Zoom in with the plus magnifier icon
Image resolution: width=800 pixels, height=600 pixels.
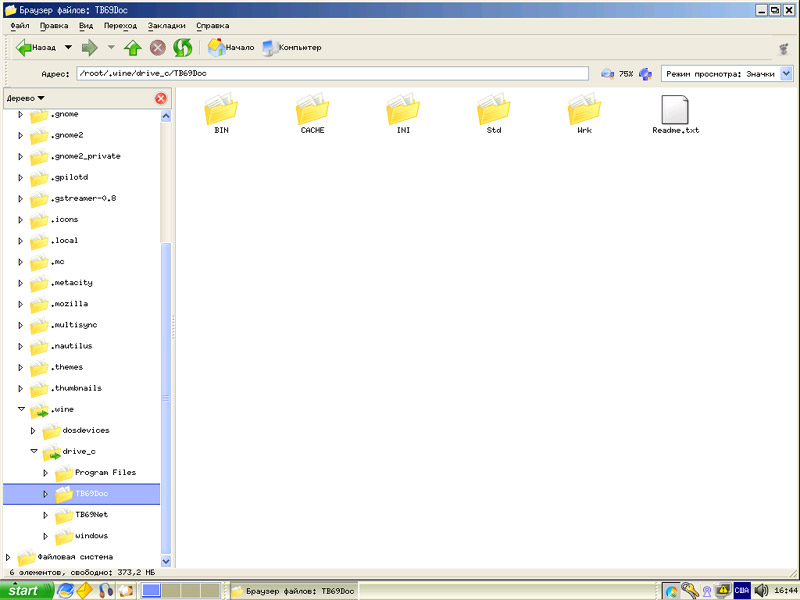(645, 74)
